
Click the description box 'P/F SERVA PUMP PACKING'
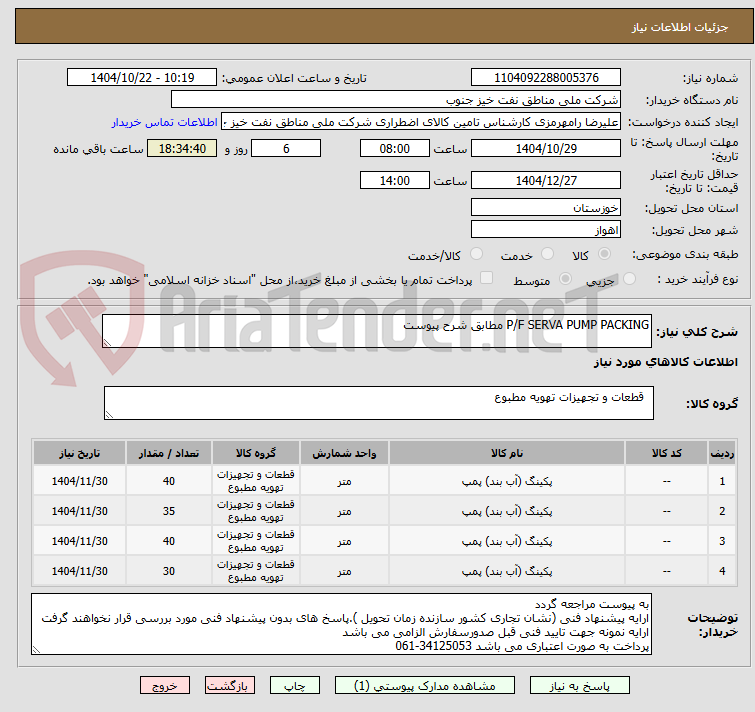(377, 331)
